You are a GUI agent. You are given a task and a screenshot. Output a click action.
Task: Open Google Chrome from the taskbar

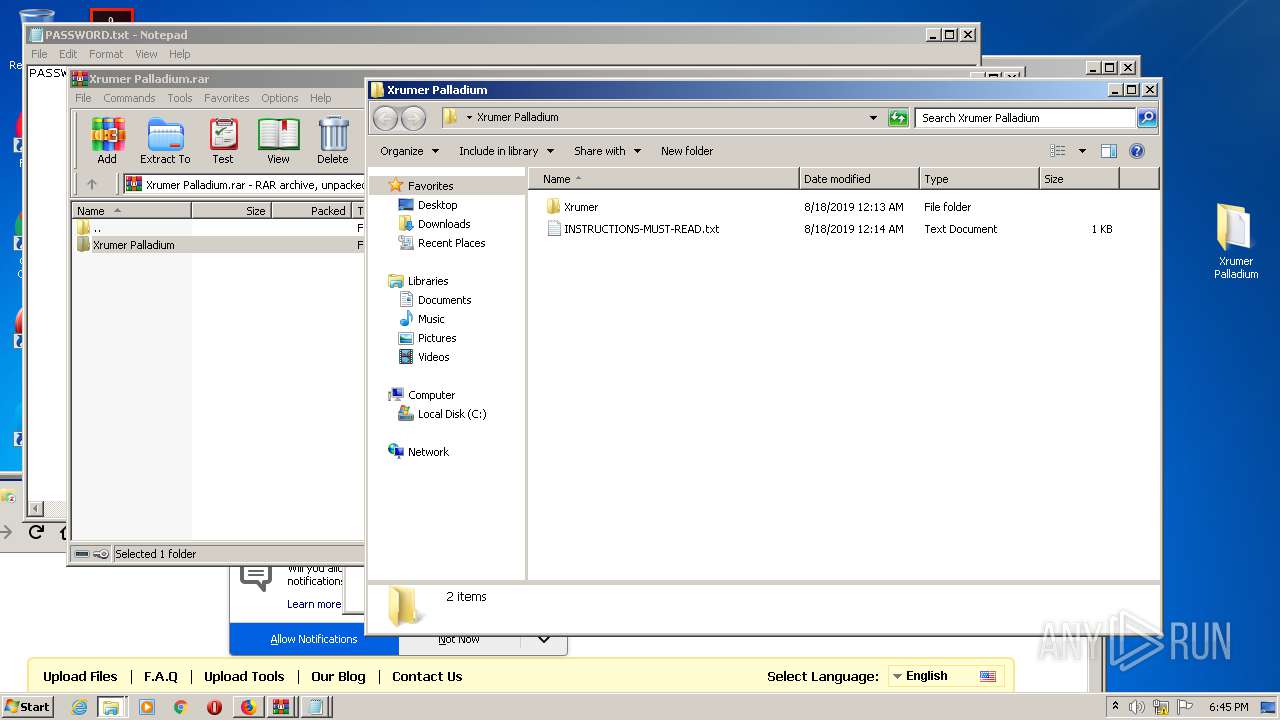pyautogui.click(x=180, y=707)
